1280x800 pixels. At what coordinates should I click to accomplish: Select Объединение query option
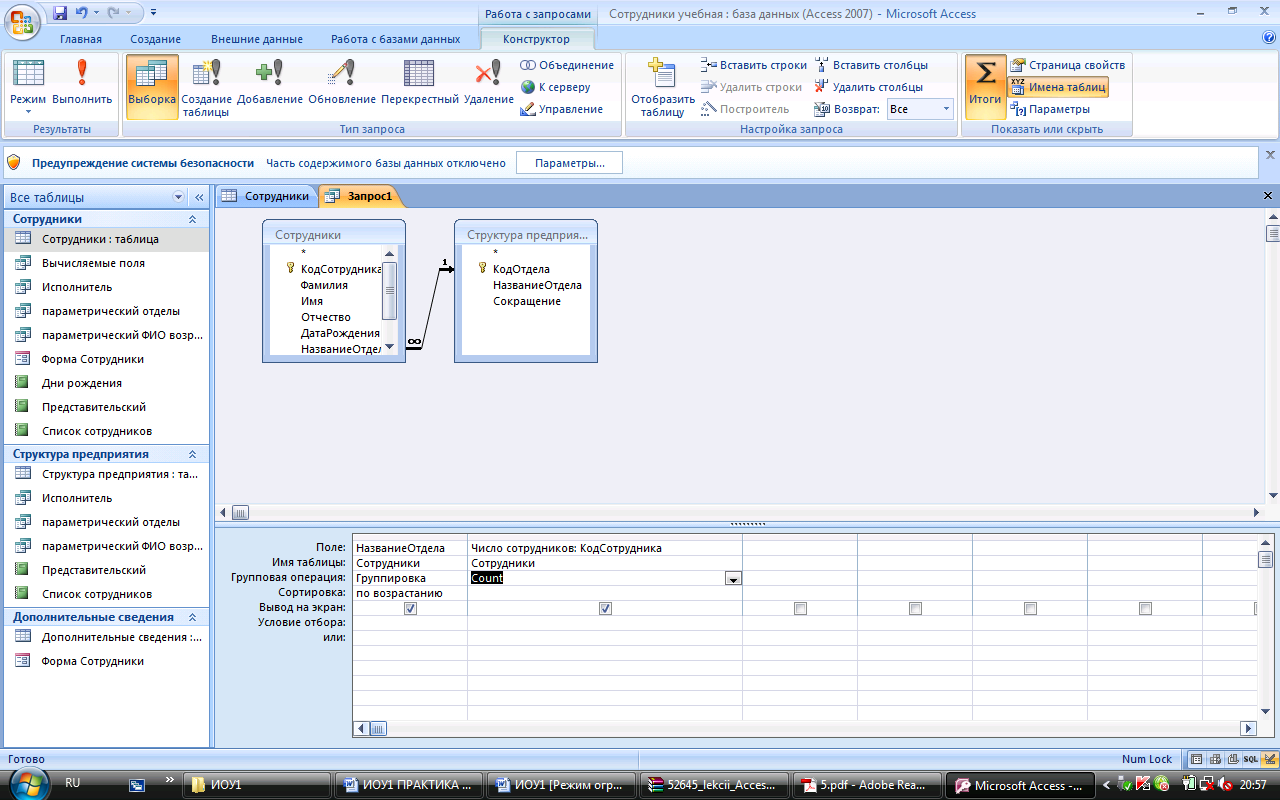point(567,65)
